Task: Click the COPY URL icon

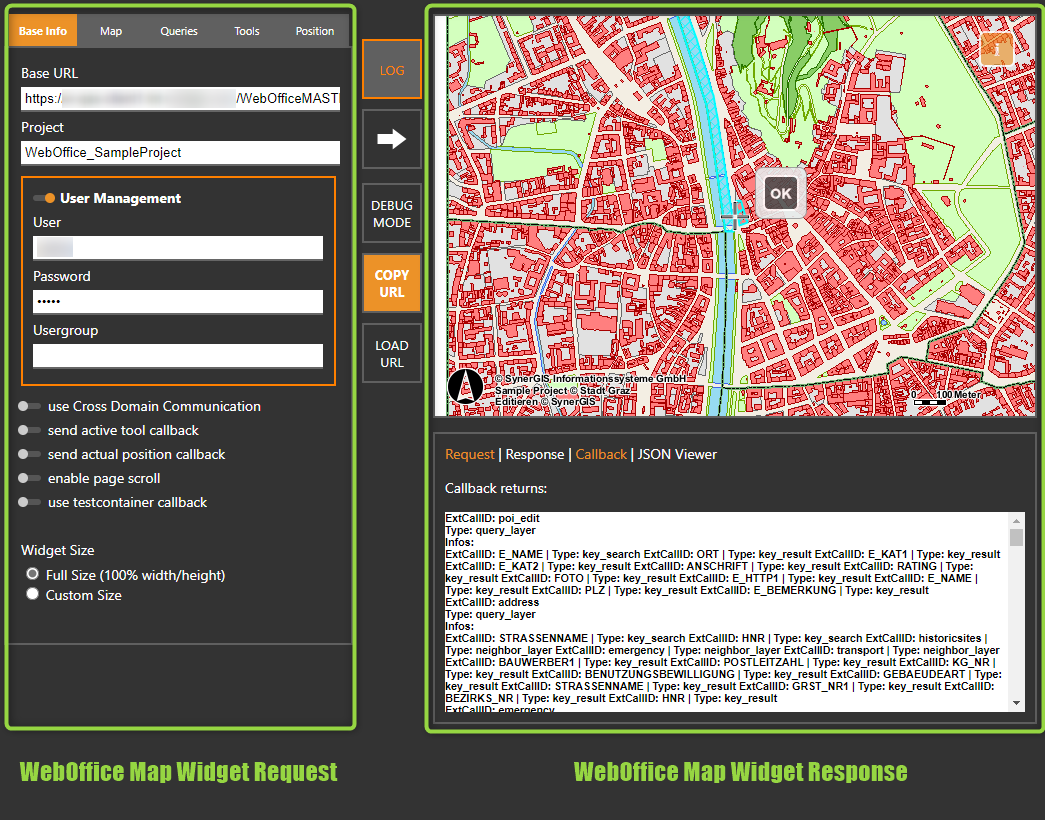Action: point(391,283)
